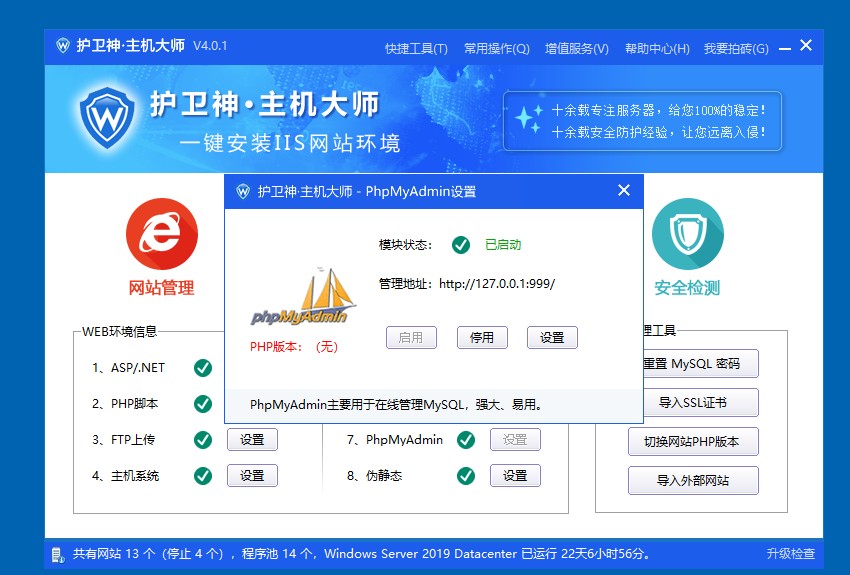Click the status bar info icon
The height and width of the screenshot is (575, 850).
click(58, 554)
